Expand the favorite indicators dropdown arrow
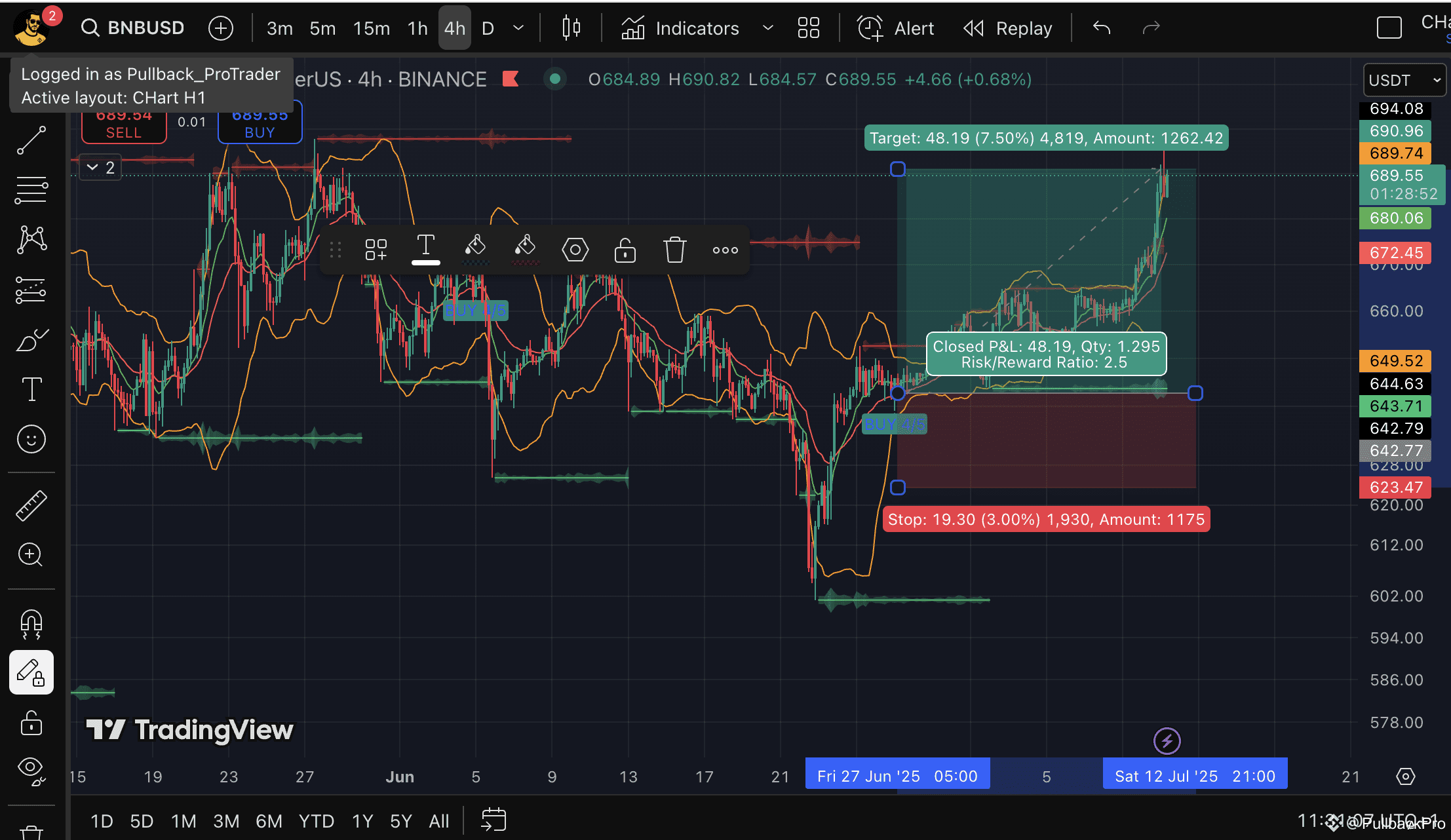The height and width of the screenshot is (840, 1451). click(x=768, y=28)
